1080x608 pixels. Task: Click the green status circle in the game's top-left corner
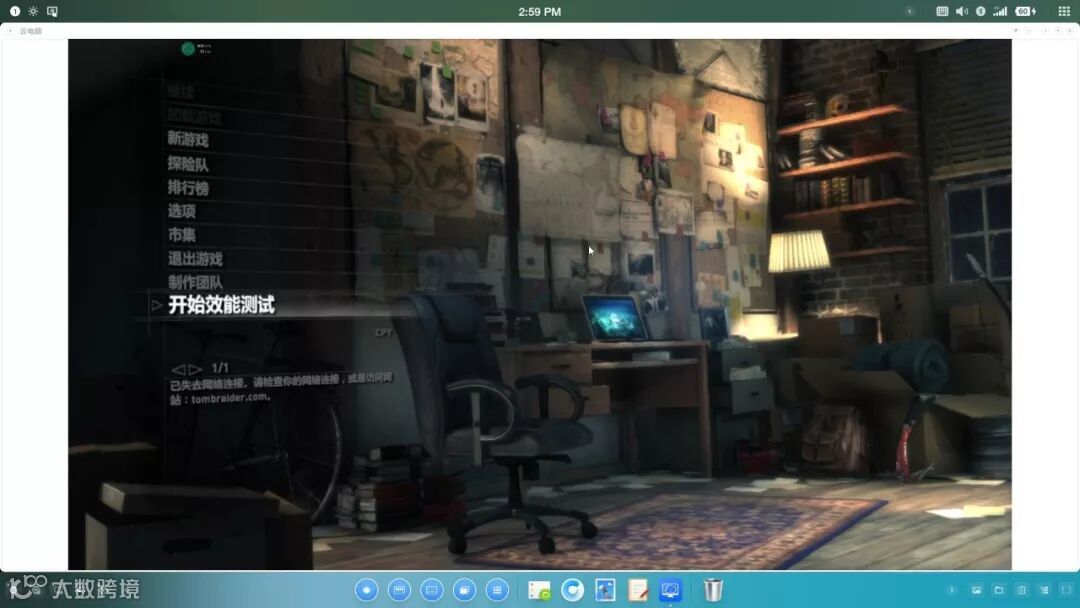click(188, 49)
